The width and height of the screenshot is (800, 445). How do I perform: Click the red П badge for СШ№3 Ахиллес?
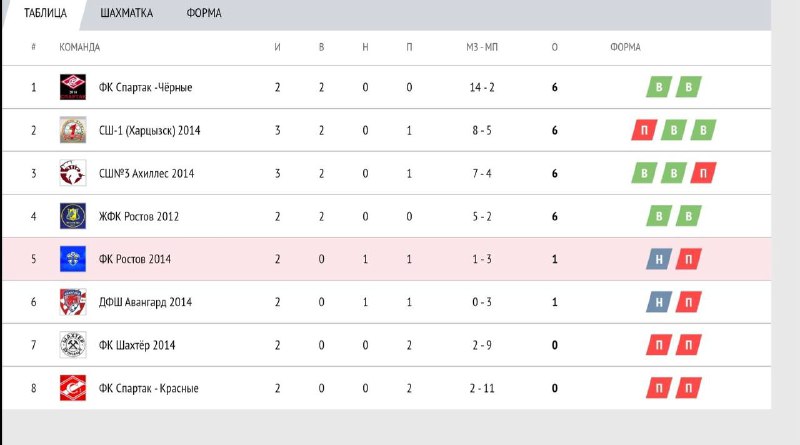click(x=704, y=174)
